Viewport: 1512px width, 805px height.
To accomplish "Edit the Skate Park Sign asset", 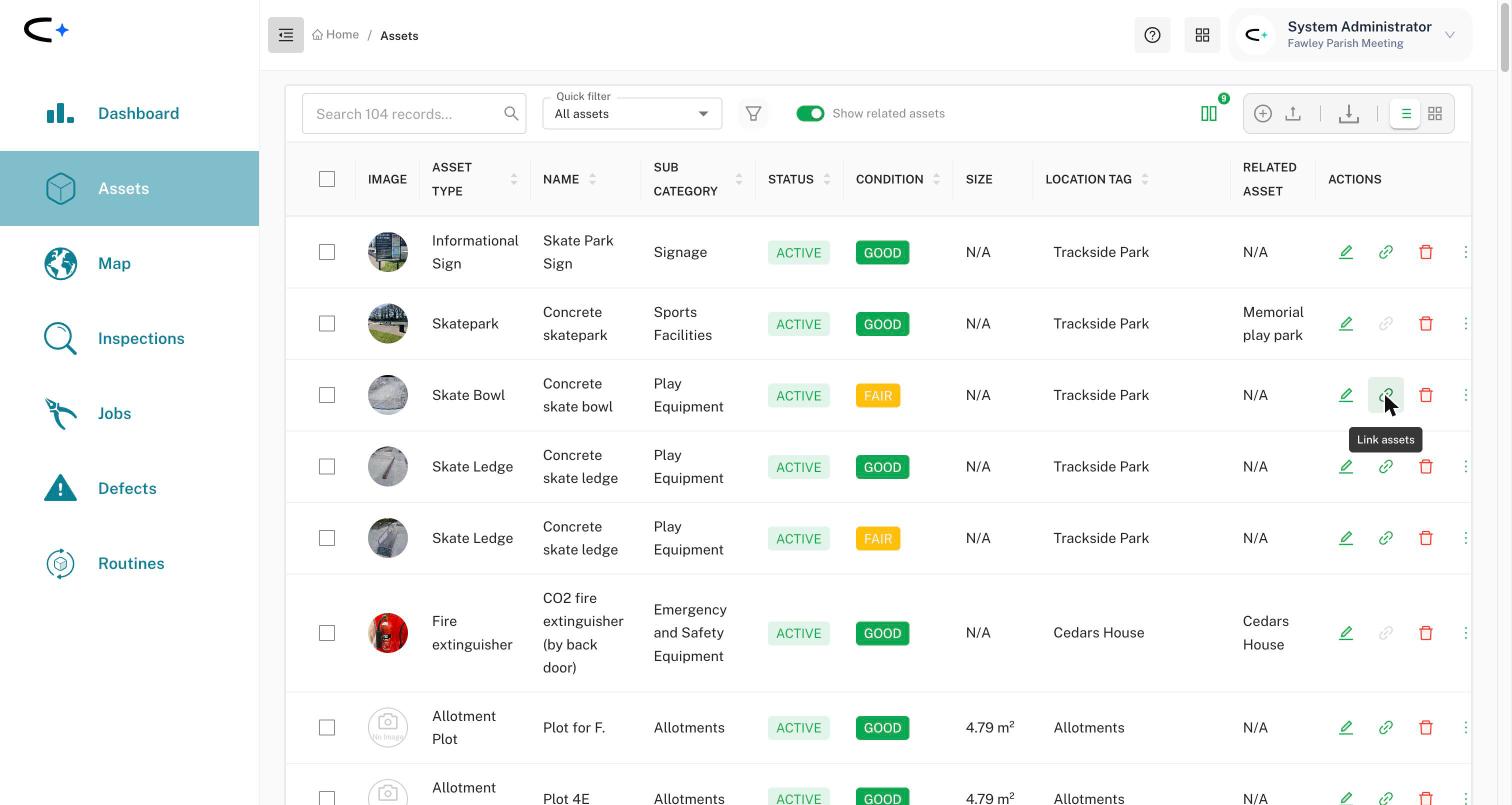I will [x=1346, y=252].
